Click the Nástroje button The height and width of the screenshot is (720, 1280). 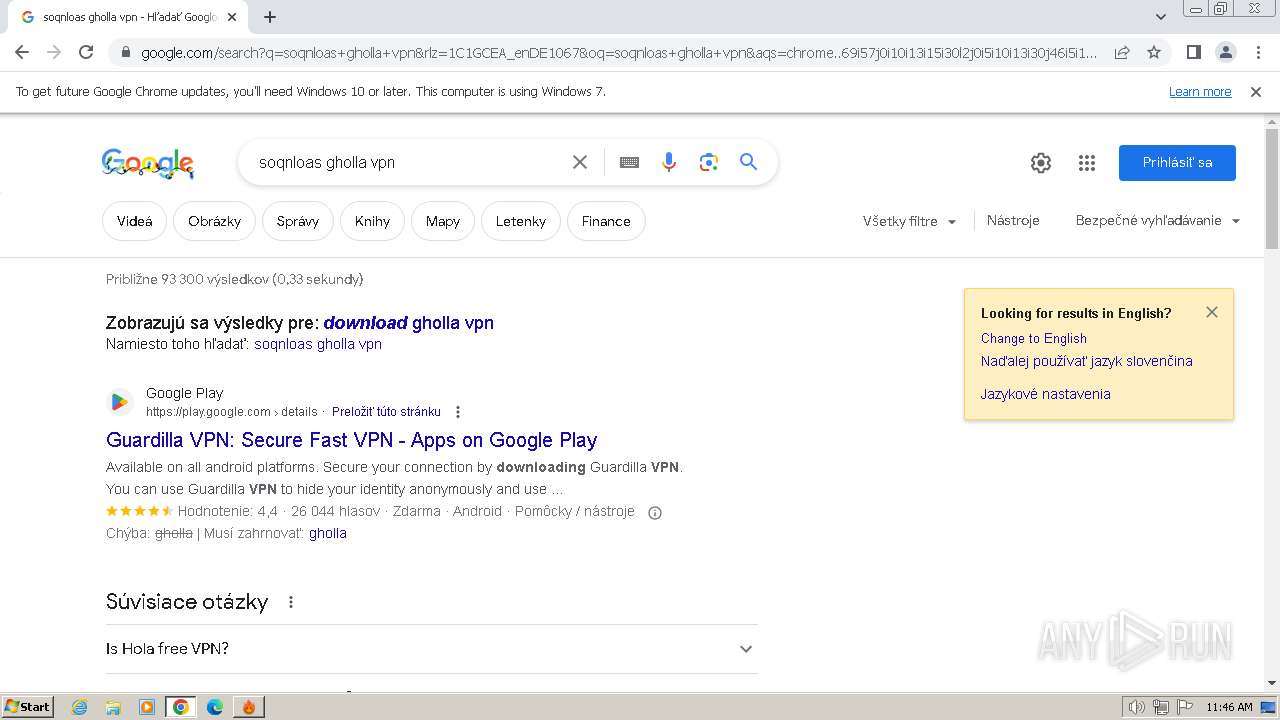(x=1013, y=220)
